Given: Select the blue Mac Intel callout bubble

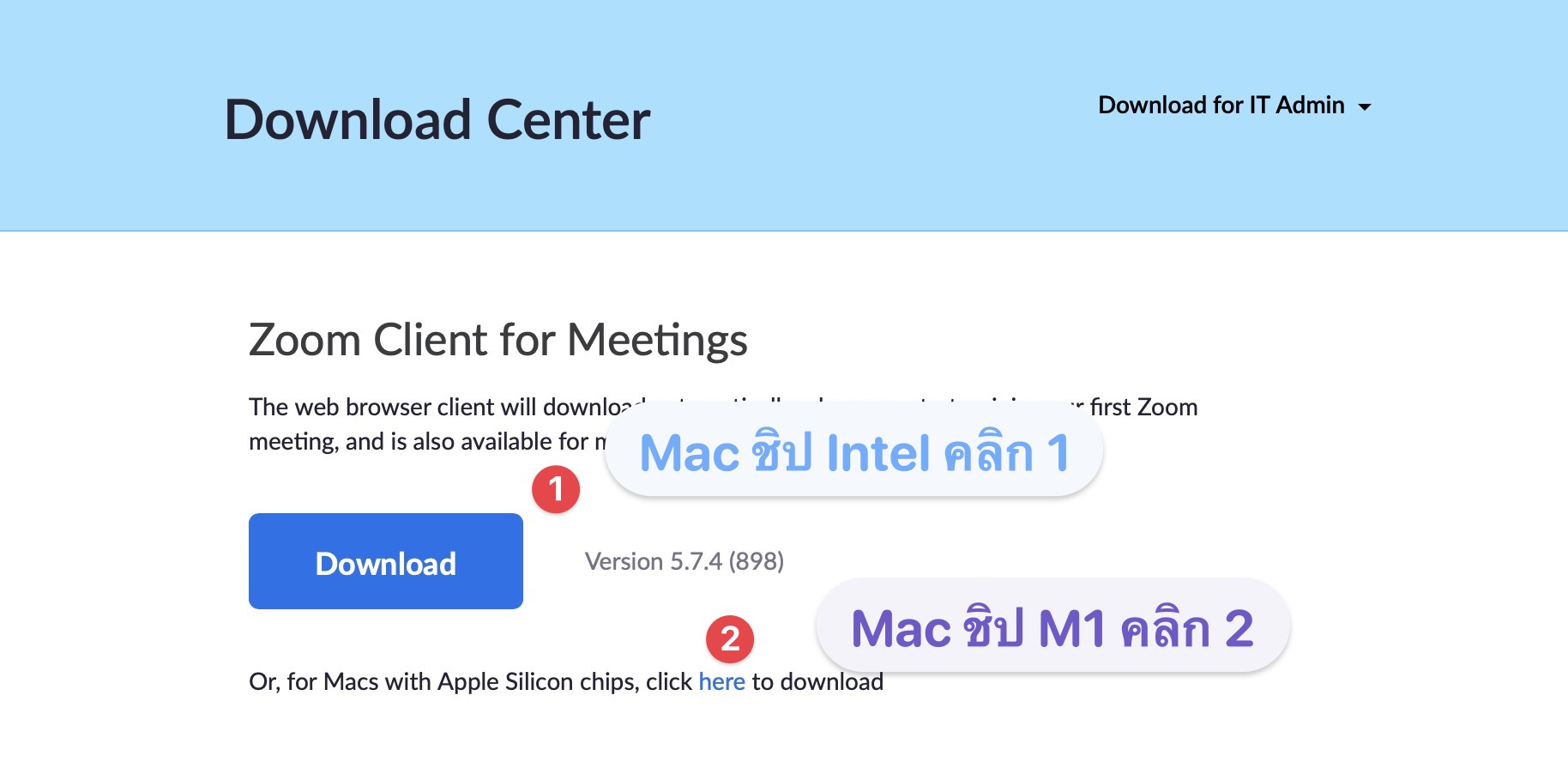Looking at the screenshot, I should tap(853, 453).
